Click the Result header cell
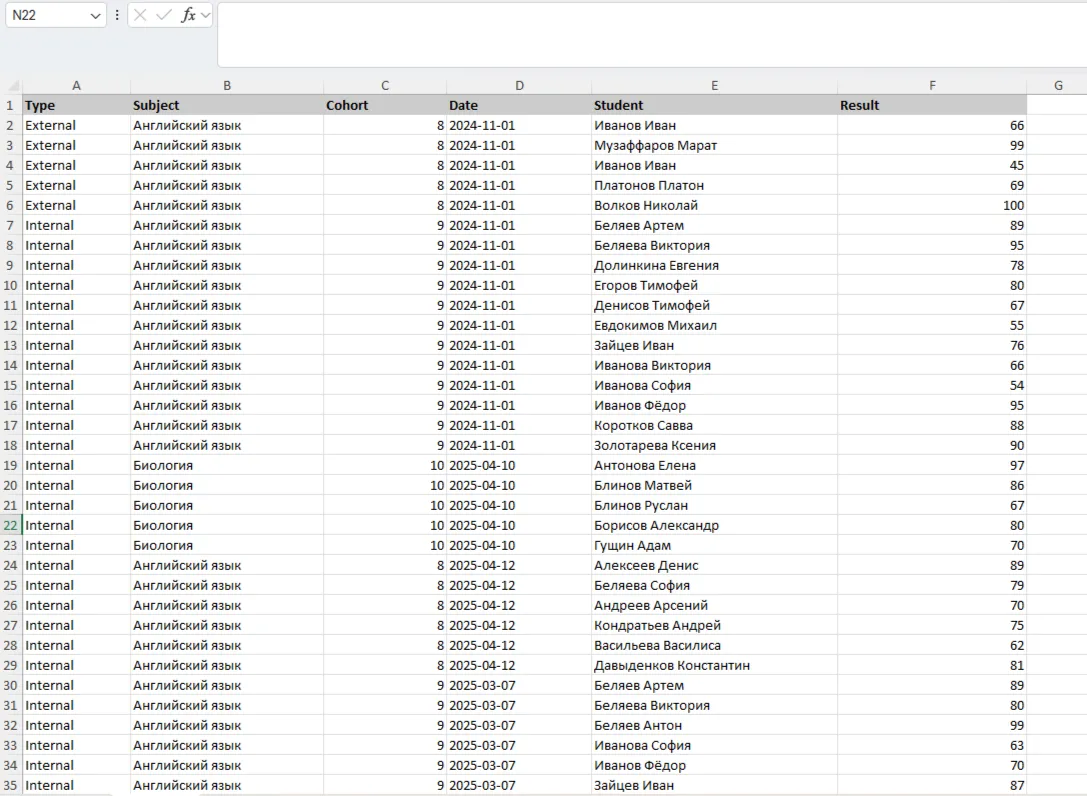This screenshot has width=1087, height=796. pos(932,105)
